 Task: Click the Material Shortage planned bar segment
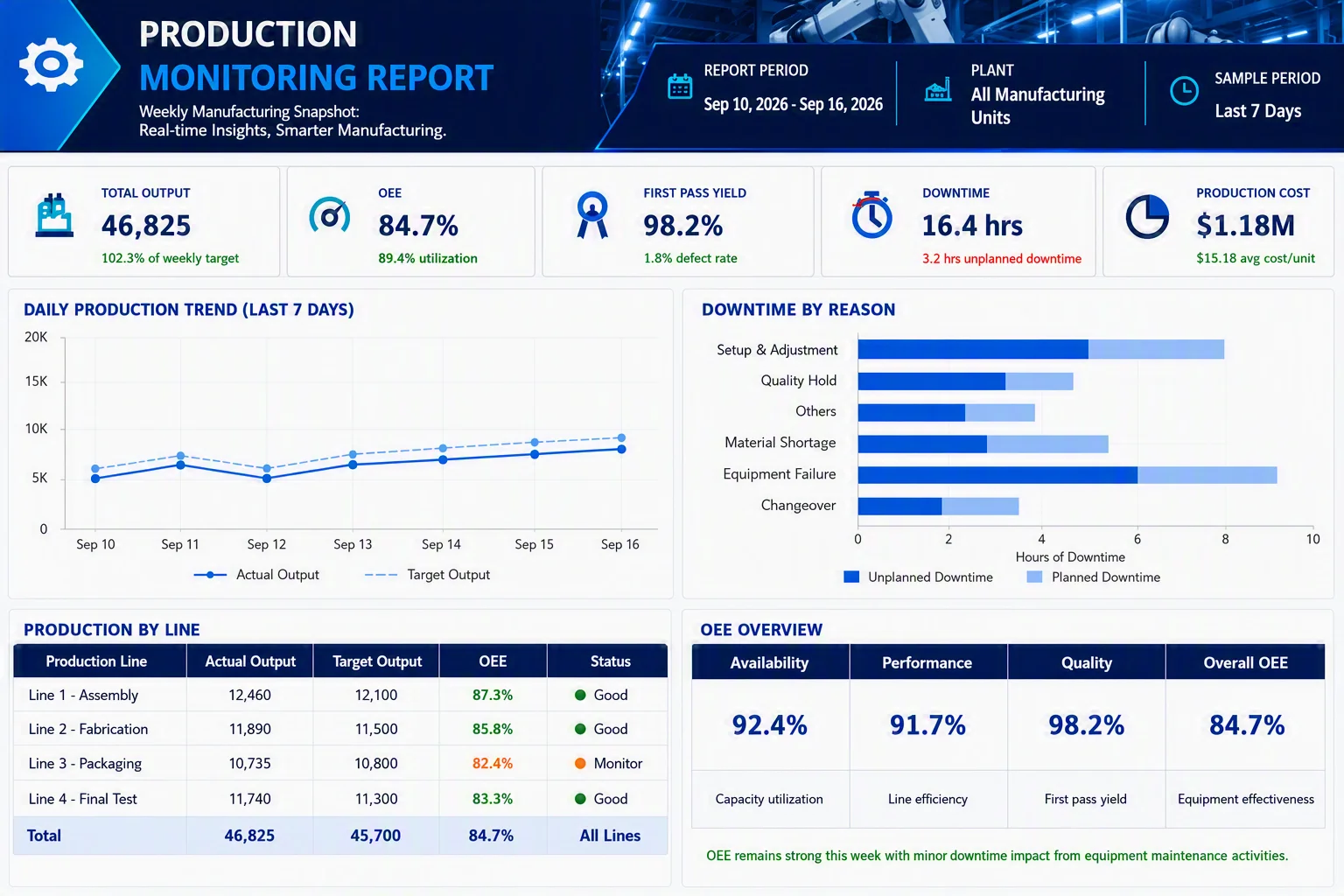pyautogui.click(x=1047, y=444)
